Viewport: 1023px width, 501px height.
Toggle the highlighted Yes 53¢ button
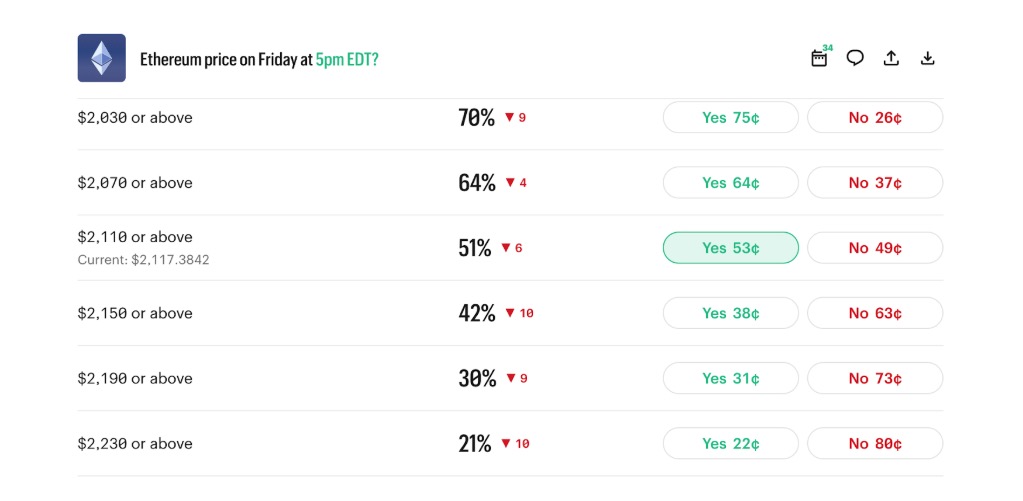pyautogui.click(x=730, y=248)
